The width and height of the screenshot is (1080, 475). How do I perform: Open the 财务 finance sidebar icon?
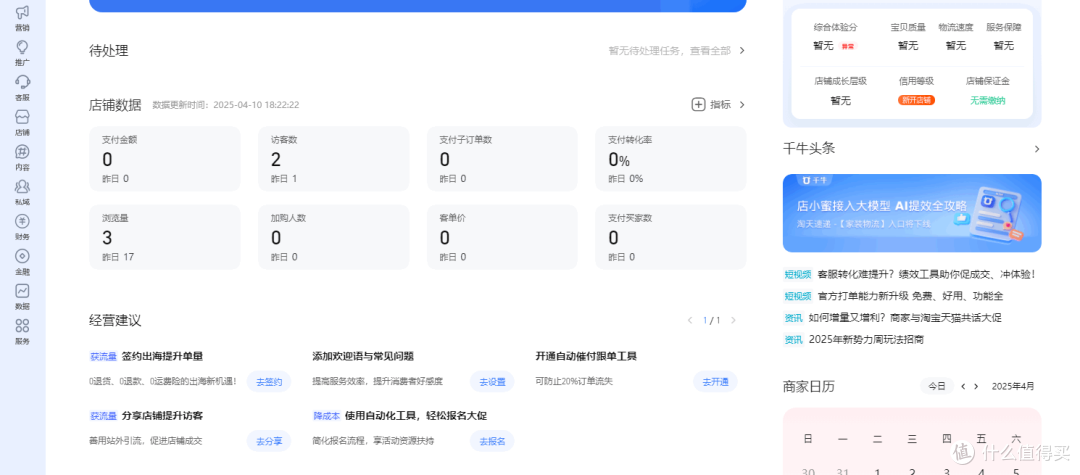pos(22,227)
